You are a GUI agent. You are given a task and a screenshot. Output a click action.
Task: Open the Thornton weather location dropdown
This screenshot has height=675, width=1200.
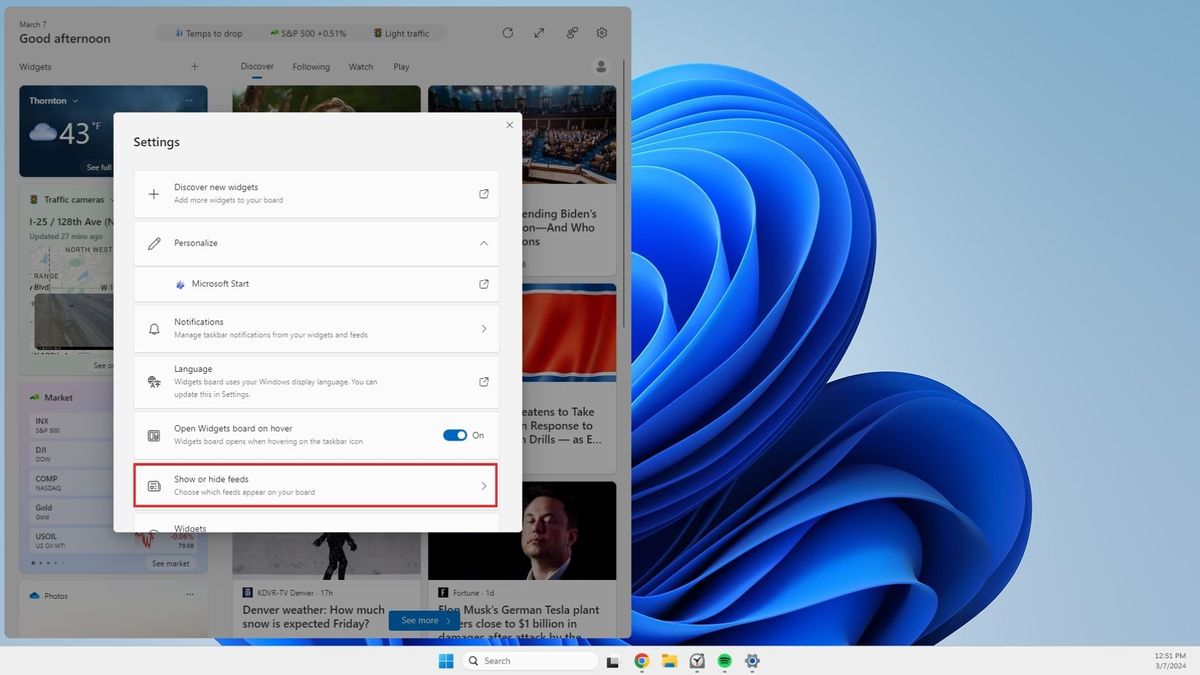(x=73, y=100)
